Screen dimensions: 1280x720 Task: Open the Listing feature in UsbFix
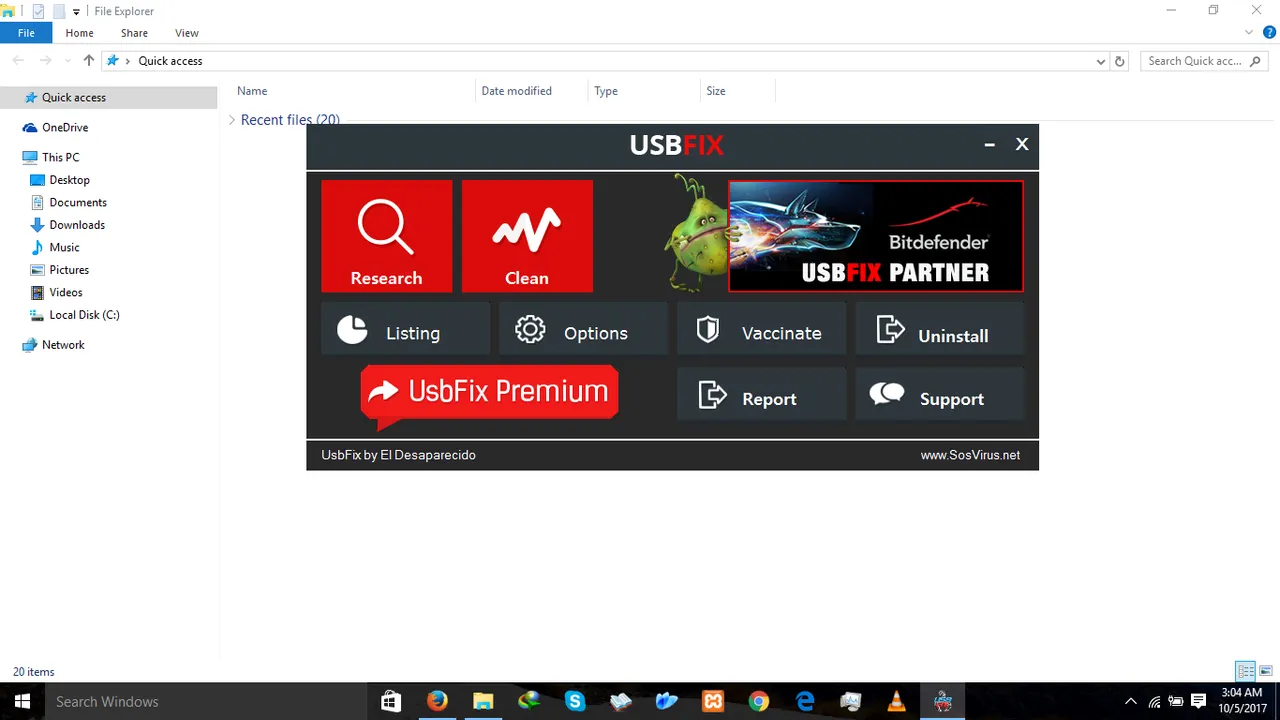[405, 330]
